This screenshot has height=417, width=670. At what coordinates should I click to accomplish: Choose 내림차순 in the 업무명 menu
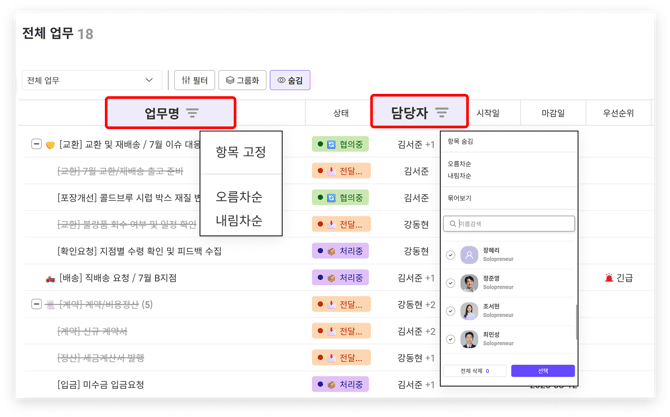coord(239,220)
